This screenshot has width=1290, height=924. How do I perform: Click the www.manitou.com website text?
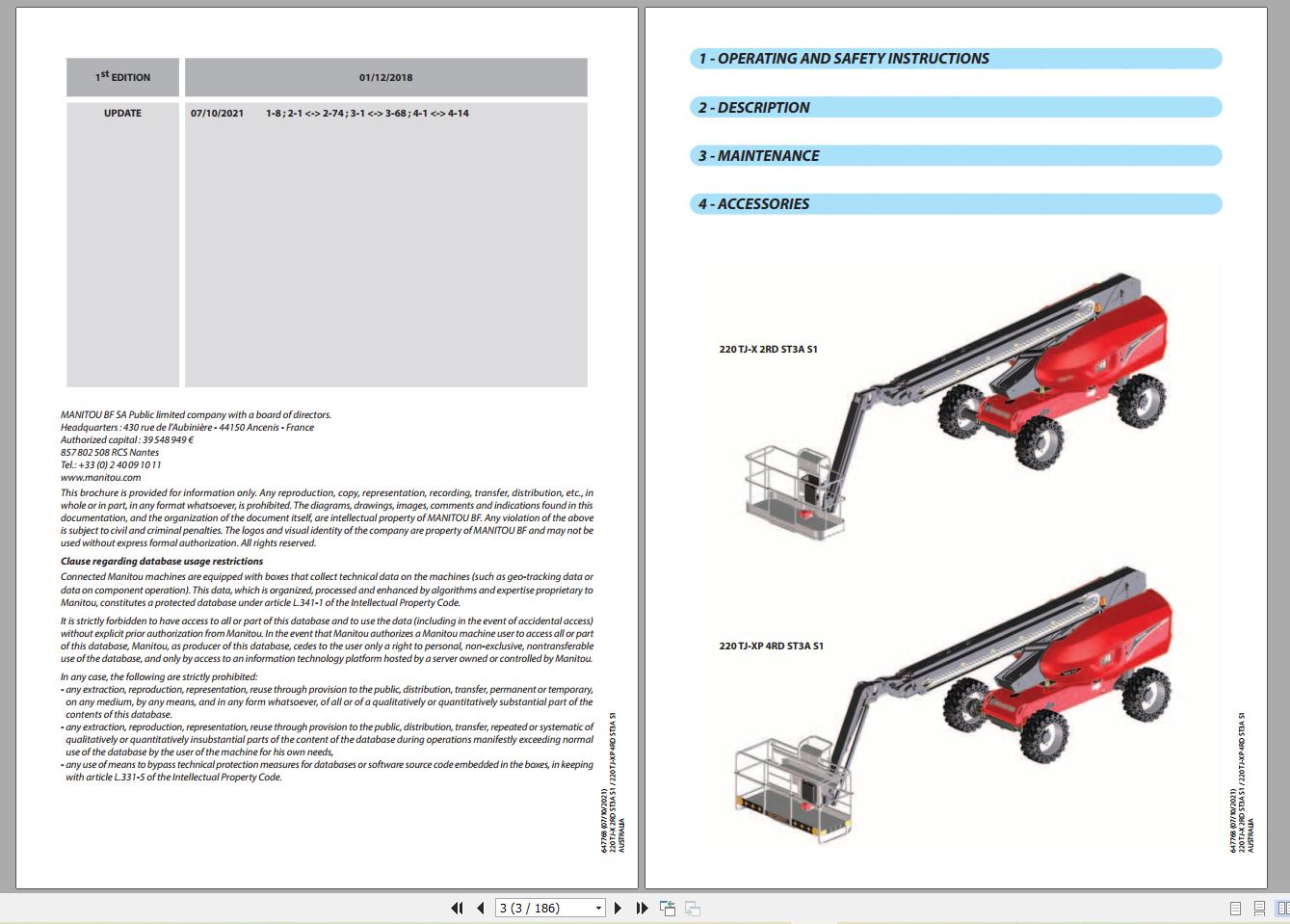tap(100, 477)
